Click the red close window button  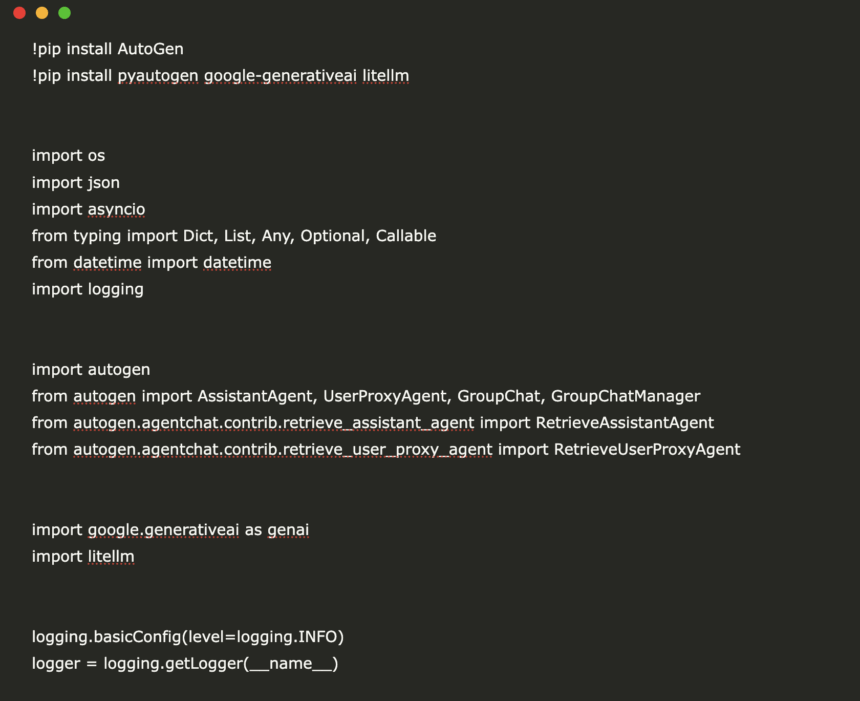click(19, 13)
